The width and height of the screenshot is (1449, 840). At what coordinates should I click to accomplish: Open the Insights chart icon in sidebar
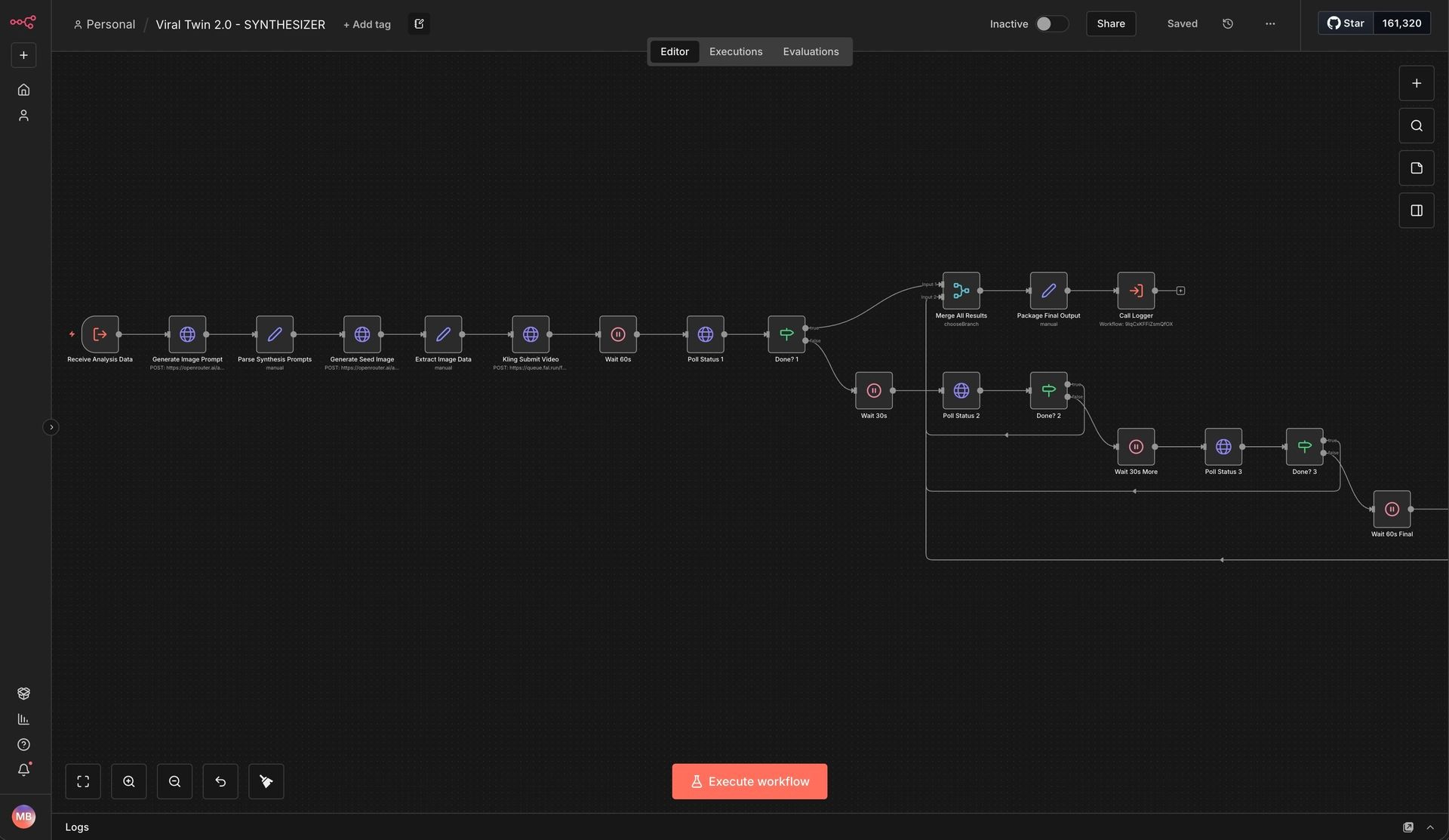tap(23, 719)
